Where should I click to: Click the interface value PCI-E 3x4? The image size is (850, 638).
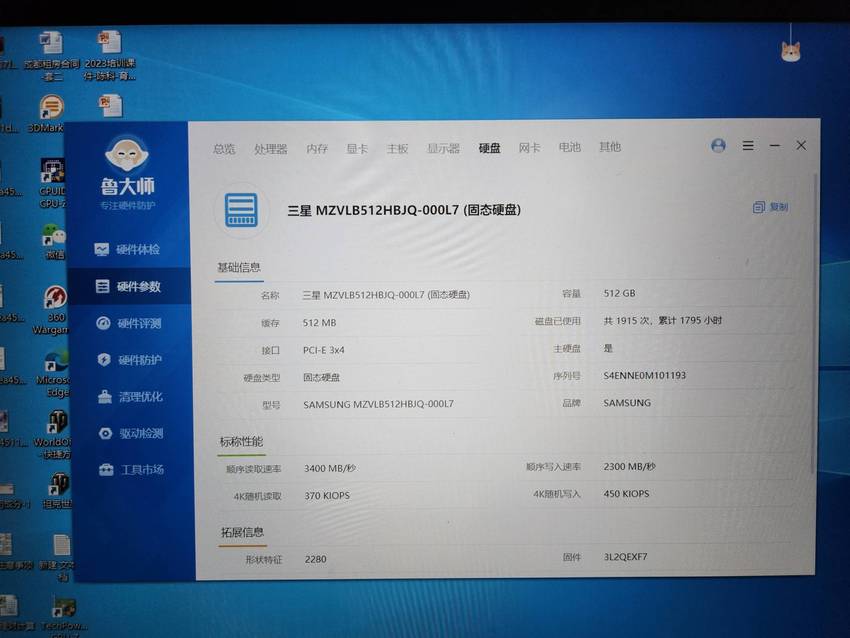324,350
